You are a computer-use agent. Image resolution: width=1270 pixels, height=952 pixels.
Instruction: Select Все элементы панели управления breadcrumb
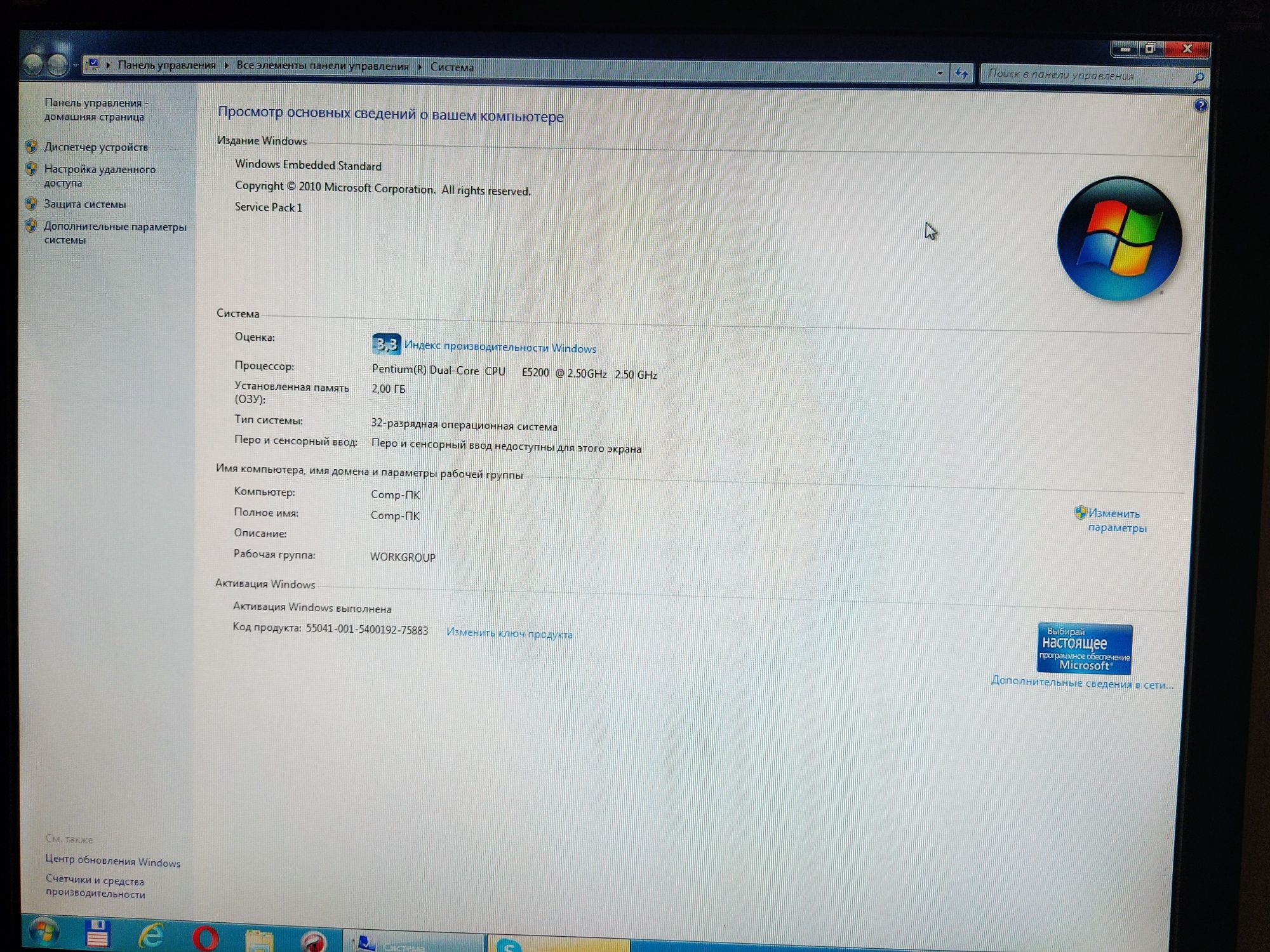(323, 65)
